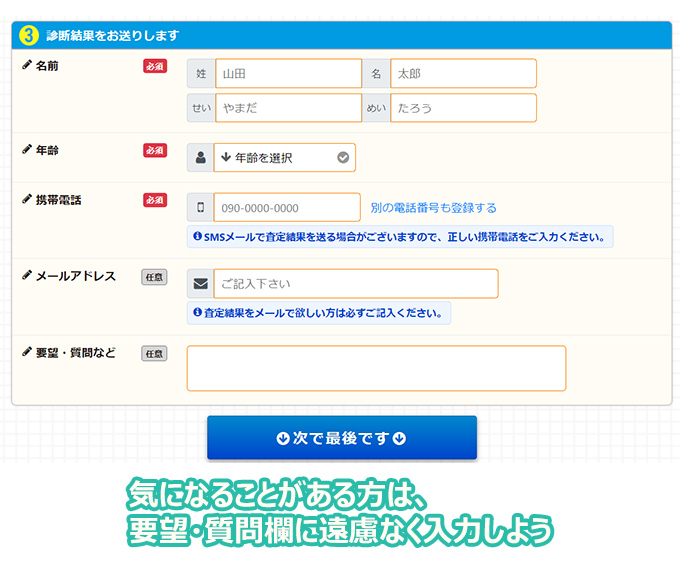Screen dimensions: 680x569
Task: Click the 任意 badge next to 要望・質問など
Action: [x=154, y=353]
